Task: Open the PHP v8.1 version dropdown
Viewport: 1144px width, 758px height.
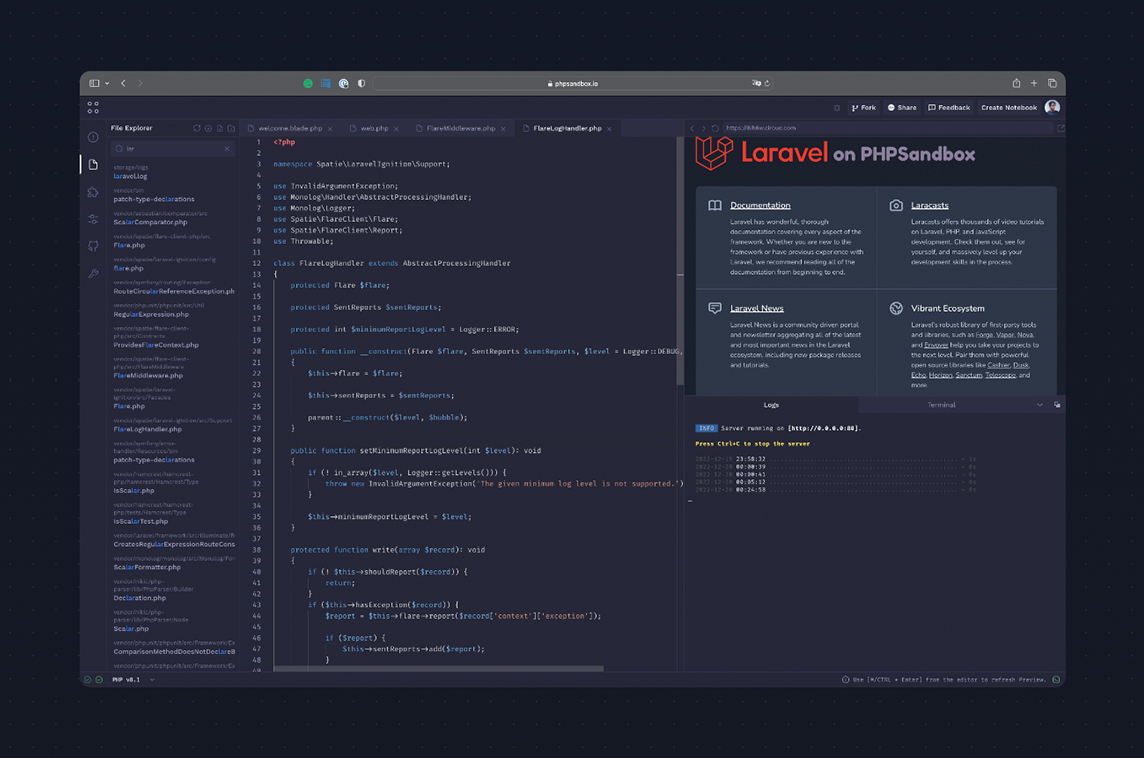Action: coord(134,680)
